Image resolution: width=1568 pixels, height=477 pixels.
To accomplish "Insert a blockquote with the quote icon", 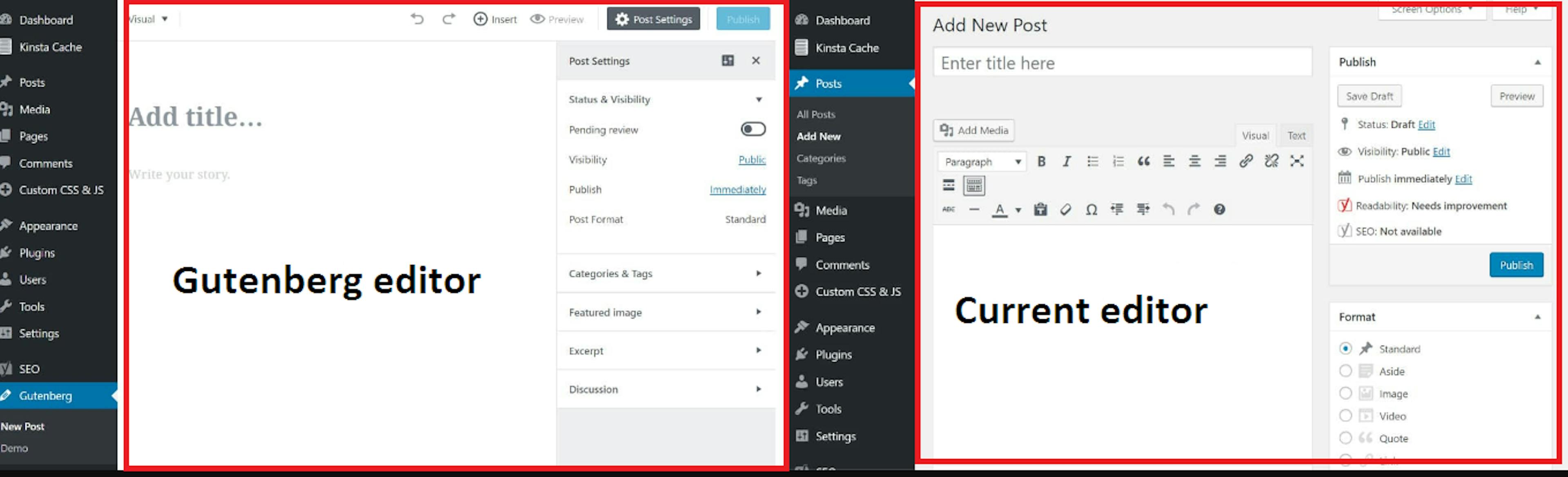I will 1143,161.
